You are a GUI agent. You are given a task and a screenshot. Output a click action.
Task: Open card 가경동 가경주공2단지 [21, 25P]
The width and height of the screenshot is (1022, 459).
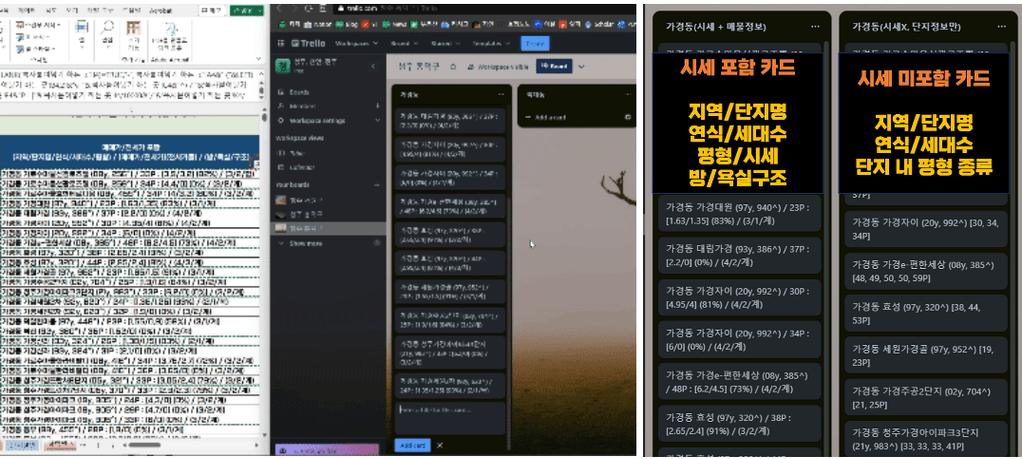926,398
